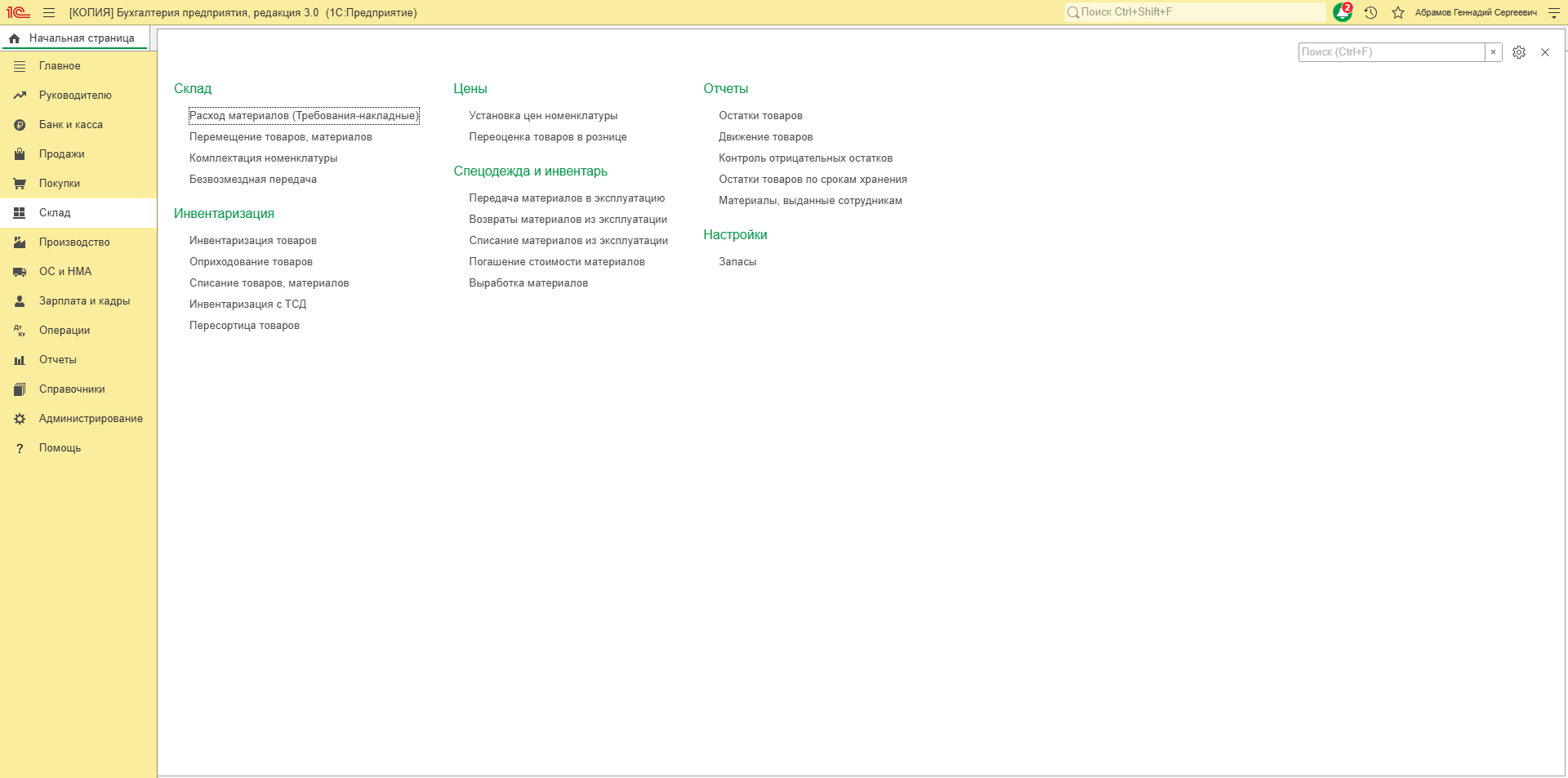1568x778 pixels.
Task: Clear the section search field
Action: click(x=1494, y=52)
